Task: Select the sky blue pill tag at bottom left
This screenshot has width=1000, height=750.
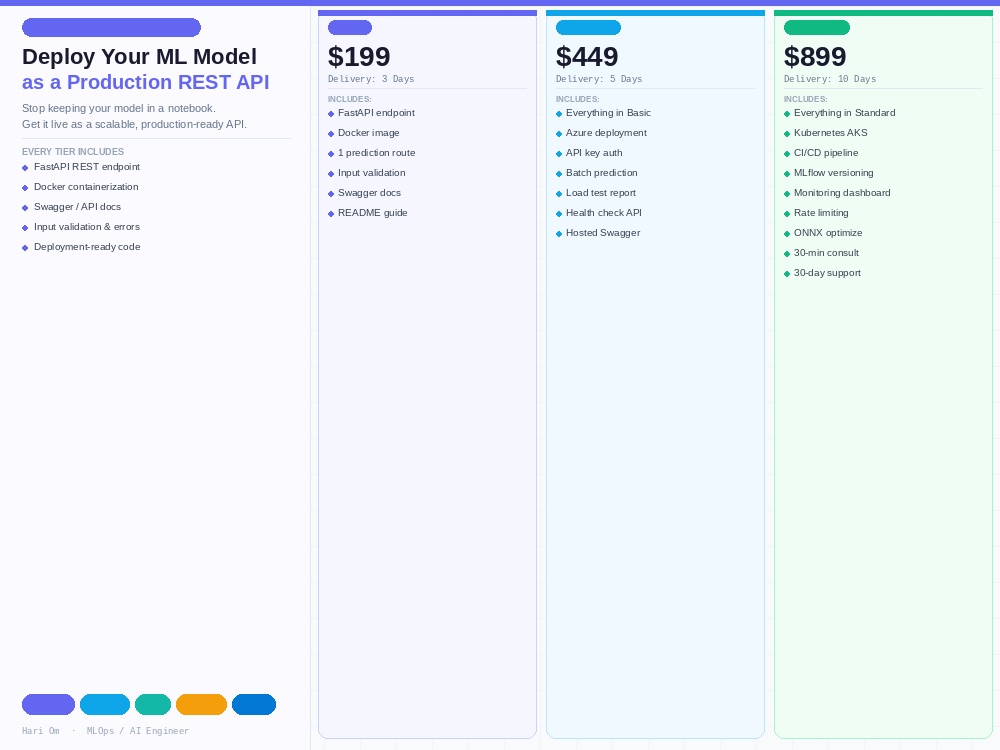Action: pyautogui.click(x=105, y=704)
